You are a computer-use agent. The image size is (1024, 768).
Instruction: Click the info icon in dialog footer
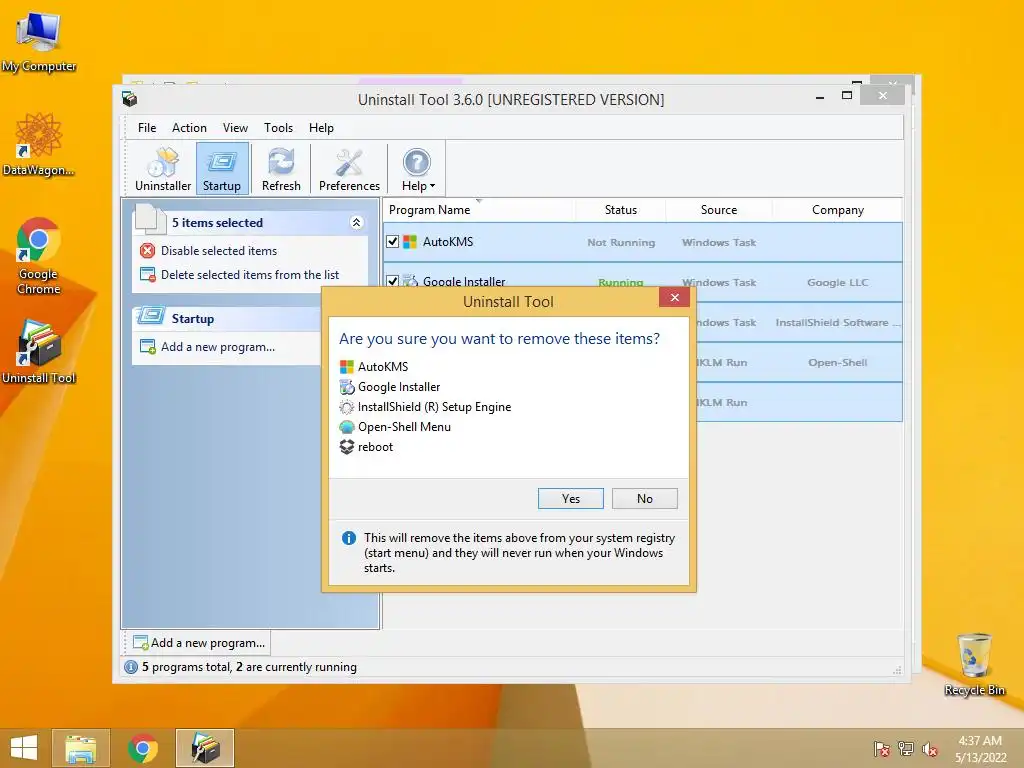click(x=349, y=538)
